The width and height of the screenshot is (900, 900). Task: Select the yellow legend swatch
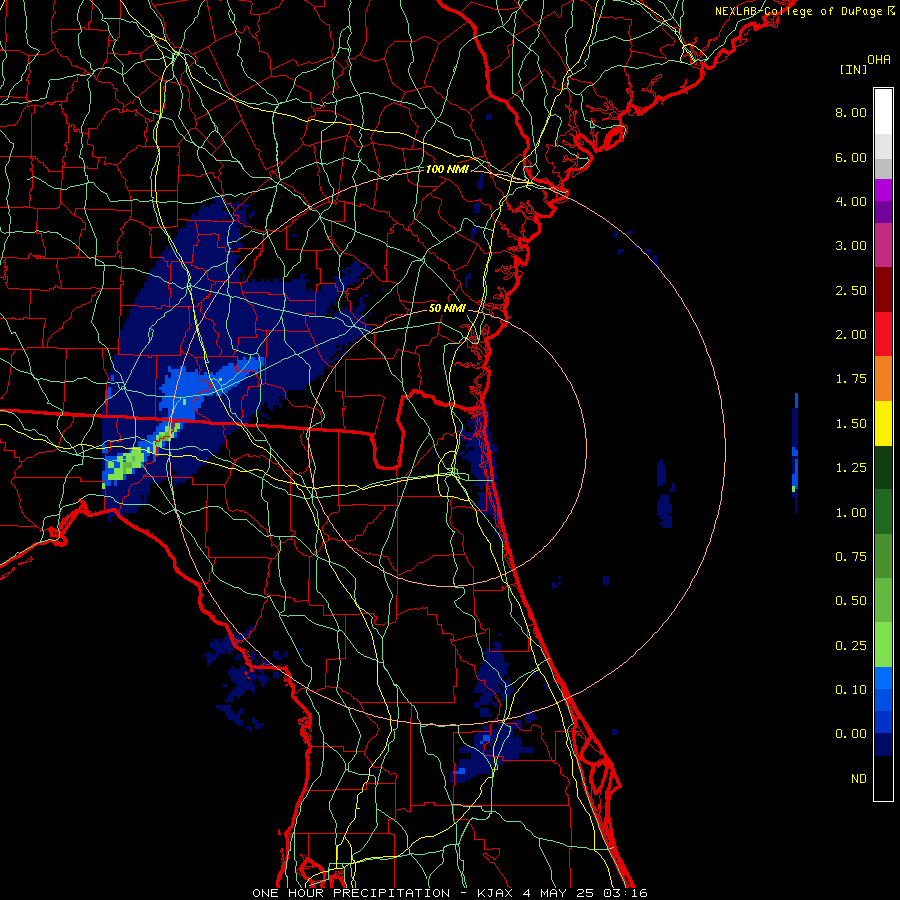pyautogui.click(x=883, y=423)
